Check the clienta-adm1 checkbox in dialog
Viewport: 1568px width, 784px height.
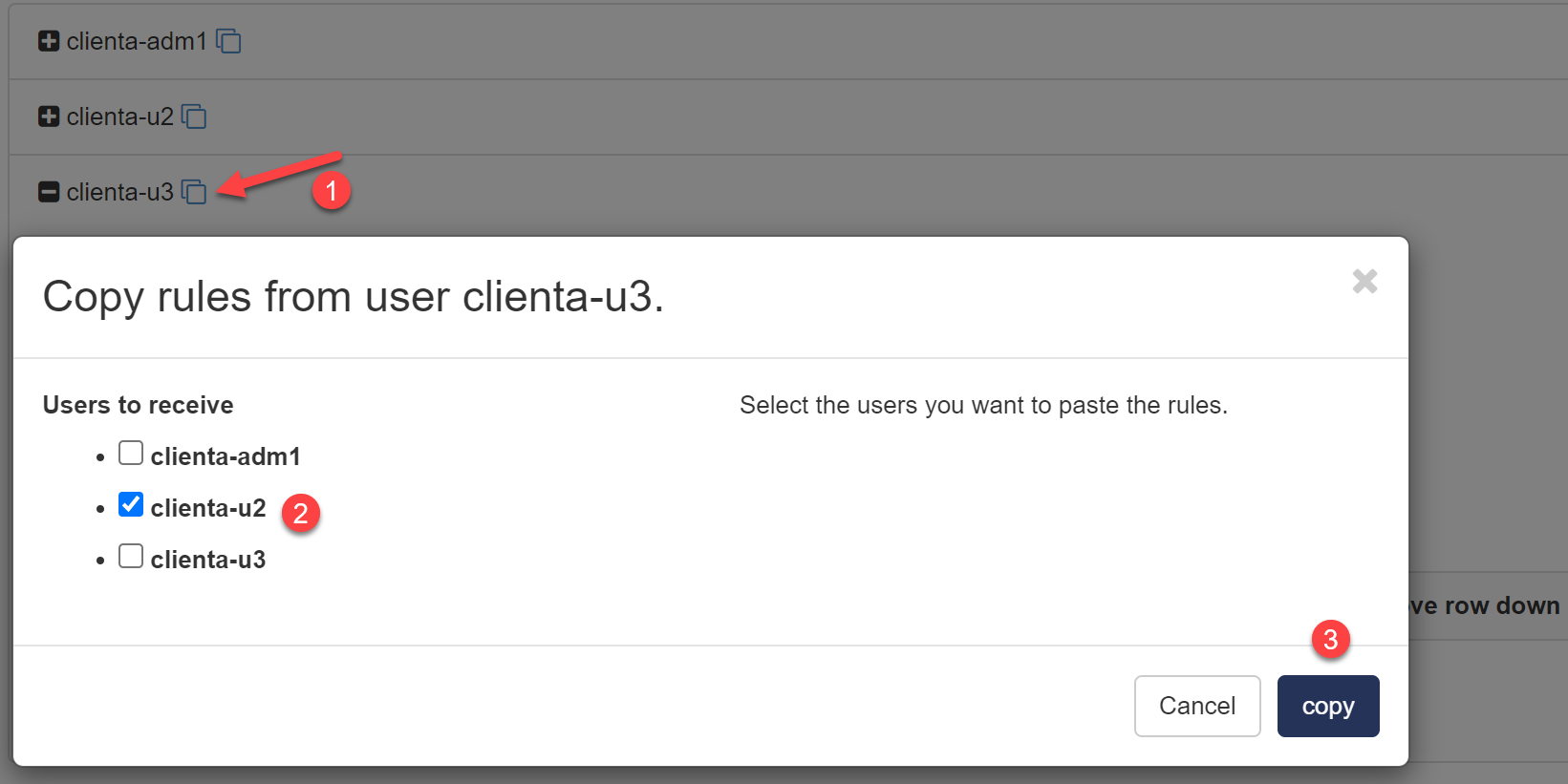pos(131,453)
